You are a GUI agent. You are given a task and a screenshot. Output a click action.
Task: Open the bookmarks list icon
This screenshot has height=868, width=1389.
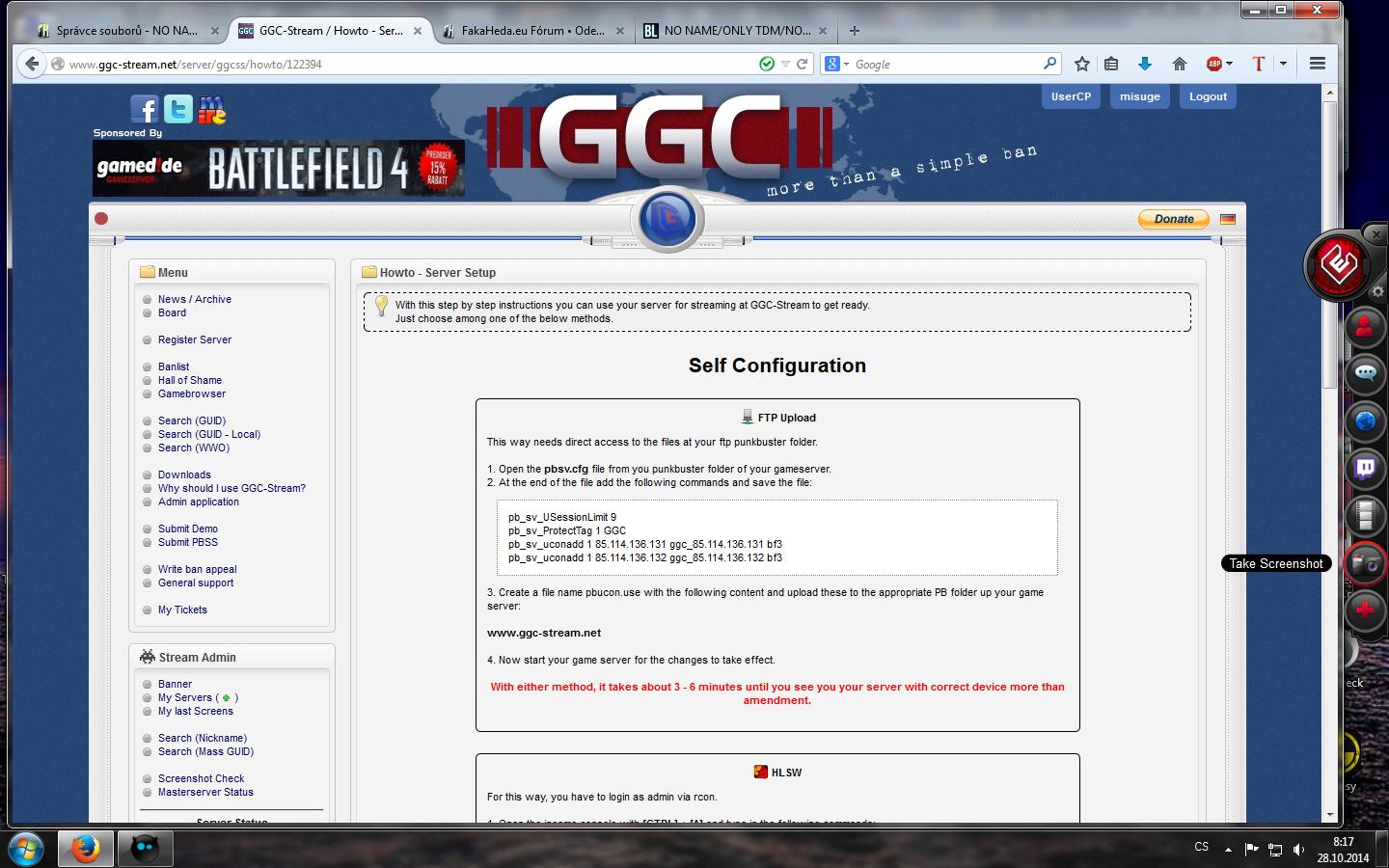point(1111,64)
